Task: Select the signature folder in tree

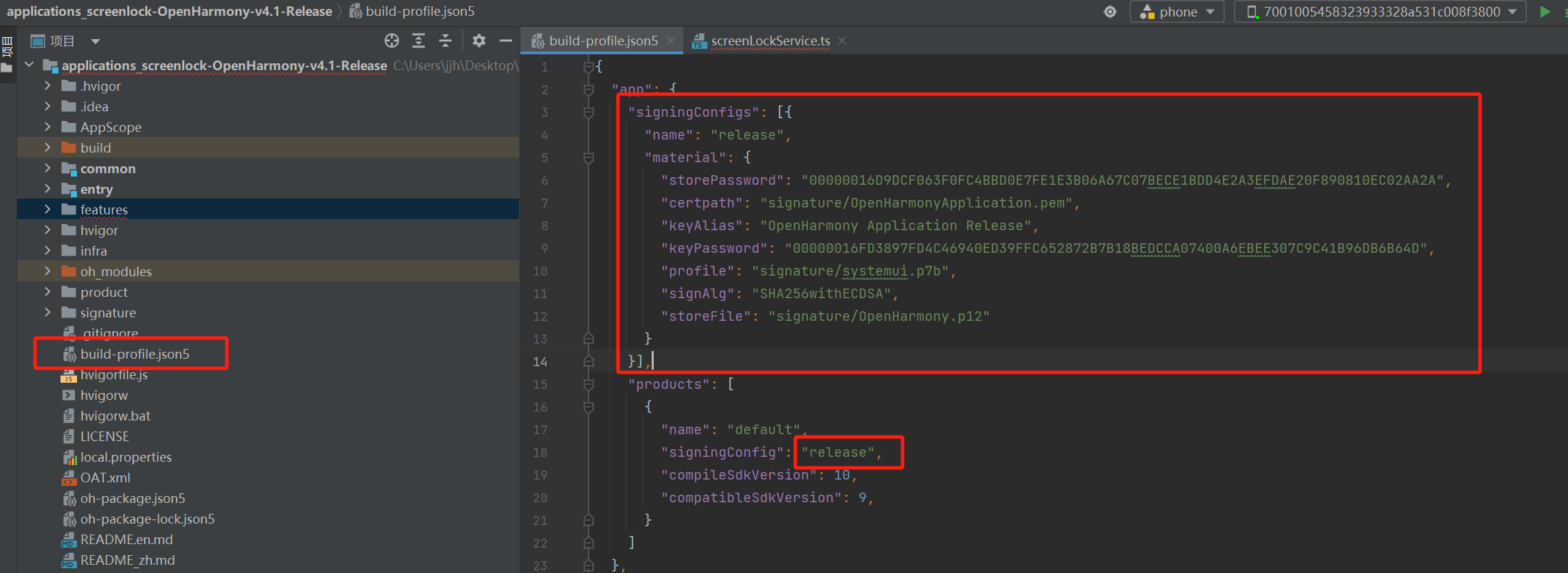Action: tap(108, 313)
